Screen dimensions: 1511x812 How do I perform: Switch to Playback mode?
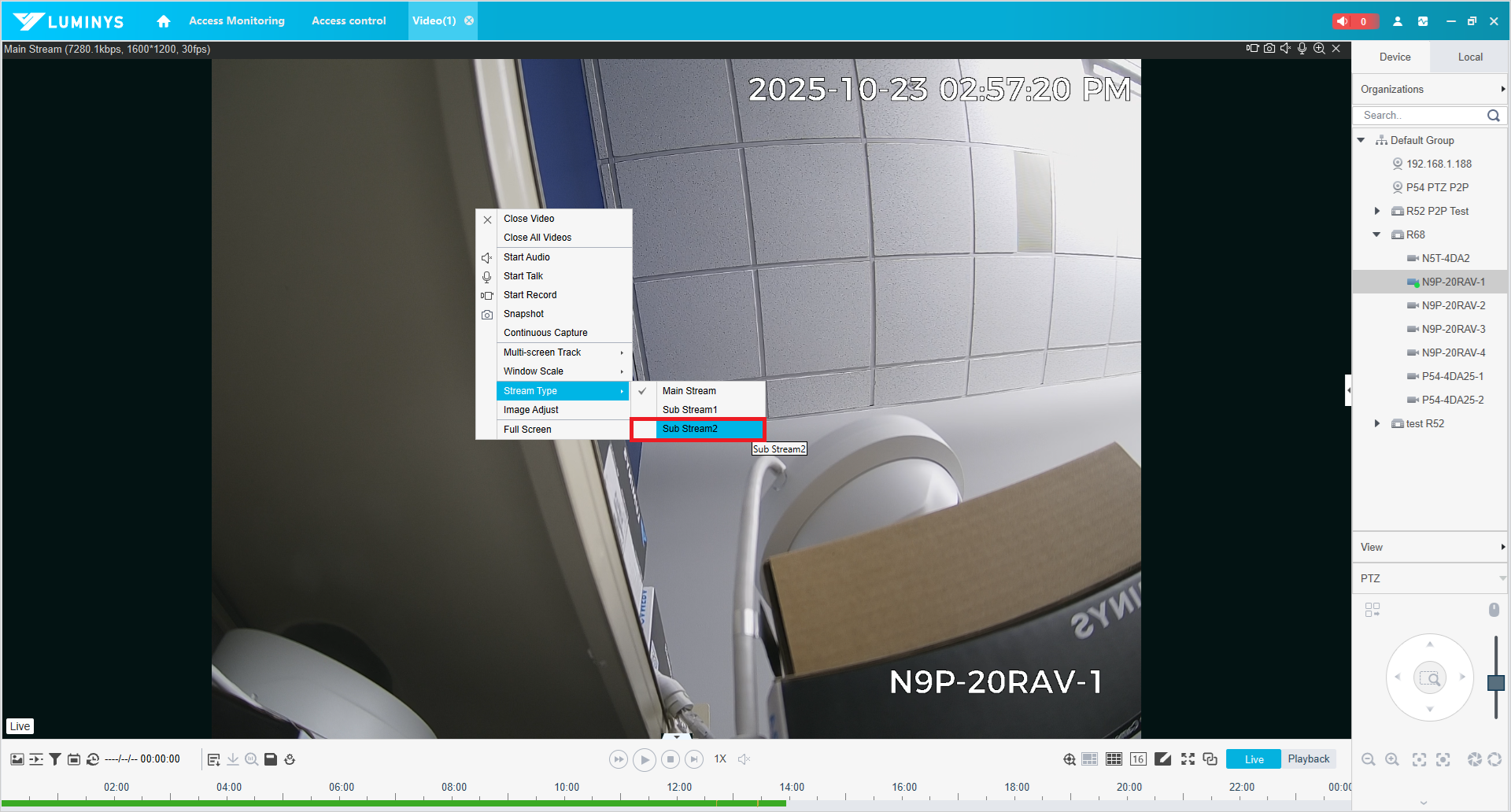pos(1308,759)
